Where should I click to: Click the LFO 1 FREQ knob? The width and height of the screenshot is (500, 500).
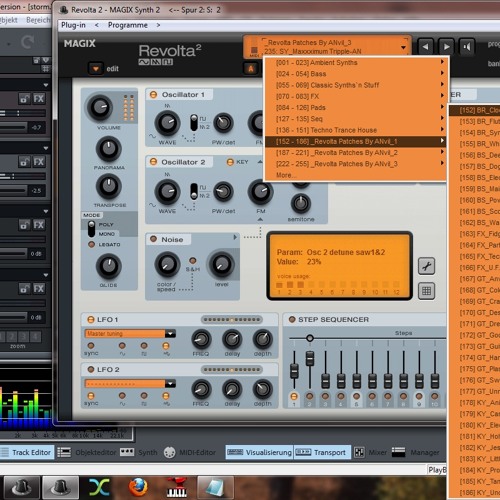pos(201,339)
